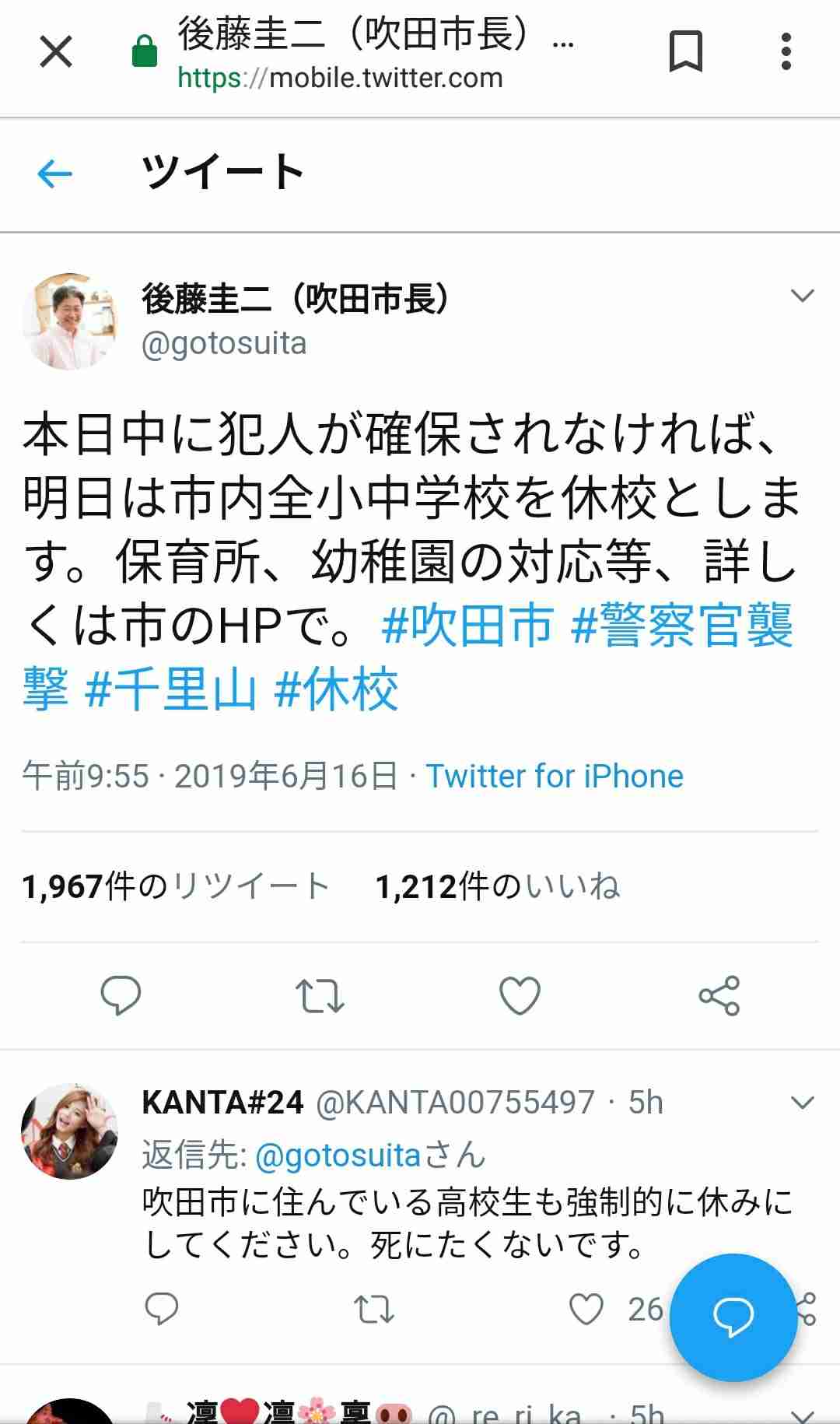Viewport: 840px width, 1424px height.
Task: Go back with the blue arrow
Action: coord(54,174)
